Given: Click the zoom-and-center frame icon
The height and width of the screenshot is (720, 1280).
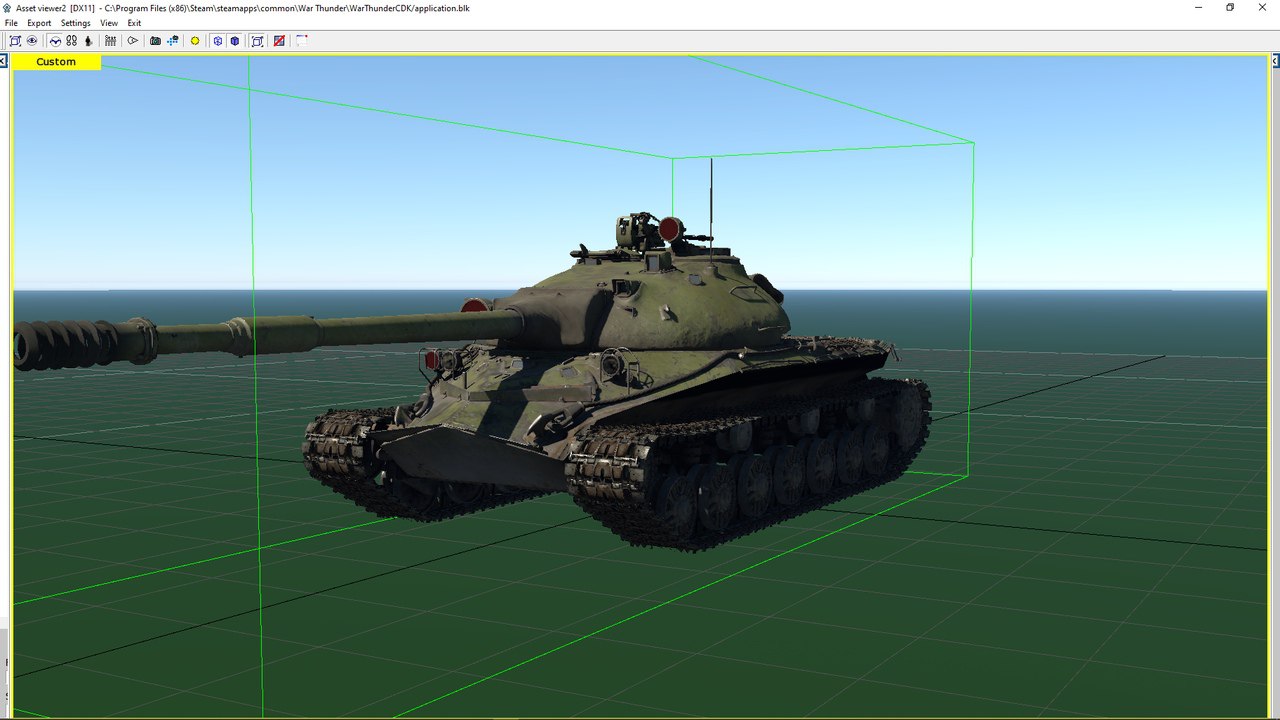Looking at the screenshot, I should pyautogui.click(x=15, y=41).
